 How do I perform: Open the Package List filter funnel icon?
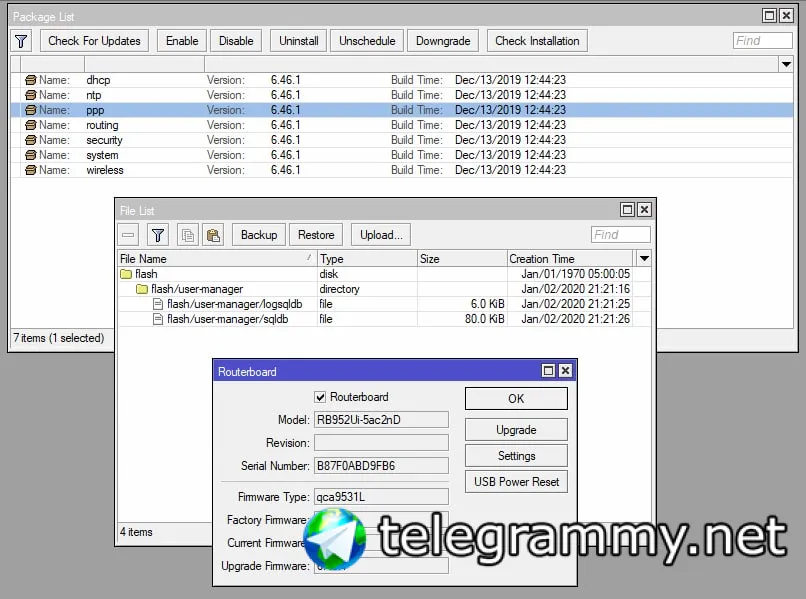pos(21,41)
